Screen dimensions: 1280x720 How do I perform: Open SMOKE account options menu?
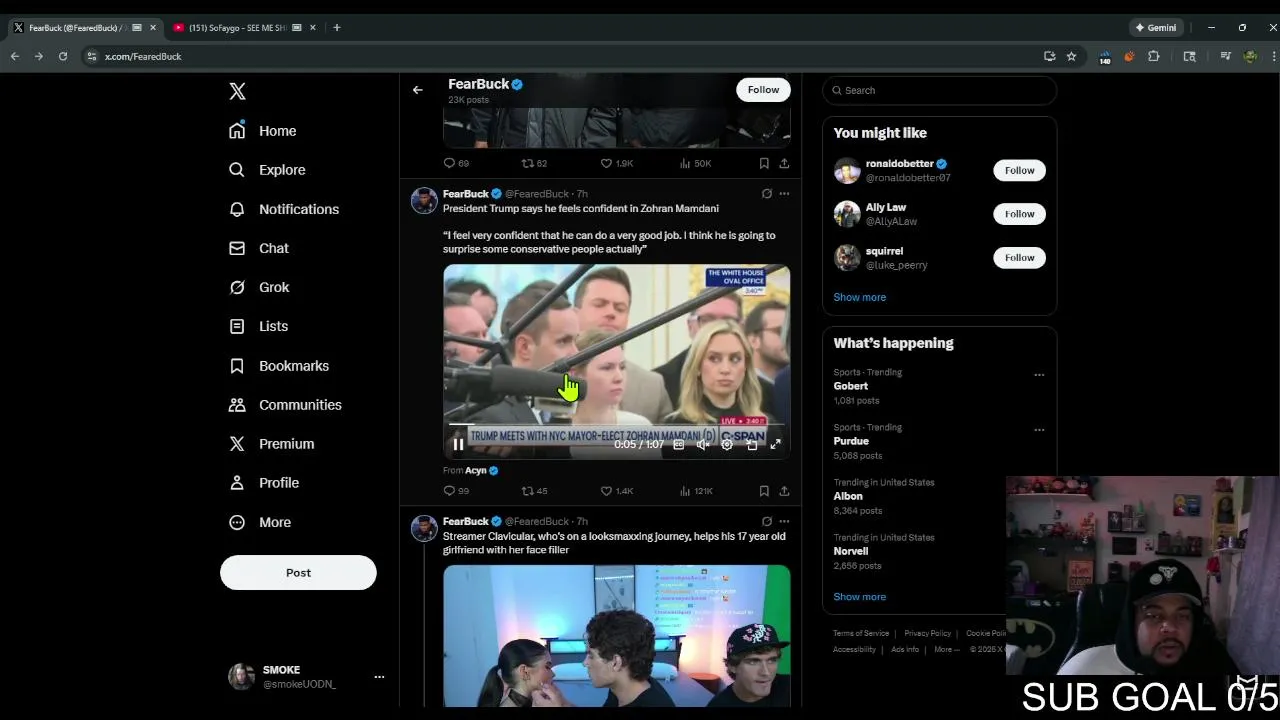tap(379, 677)
